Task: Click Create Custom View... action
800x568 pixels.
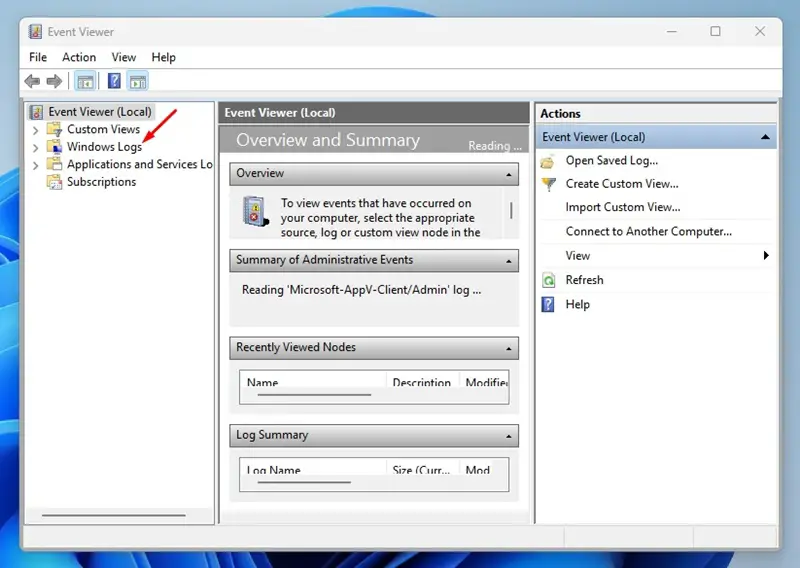Action: click(x=622, y=184)
